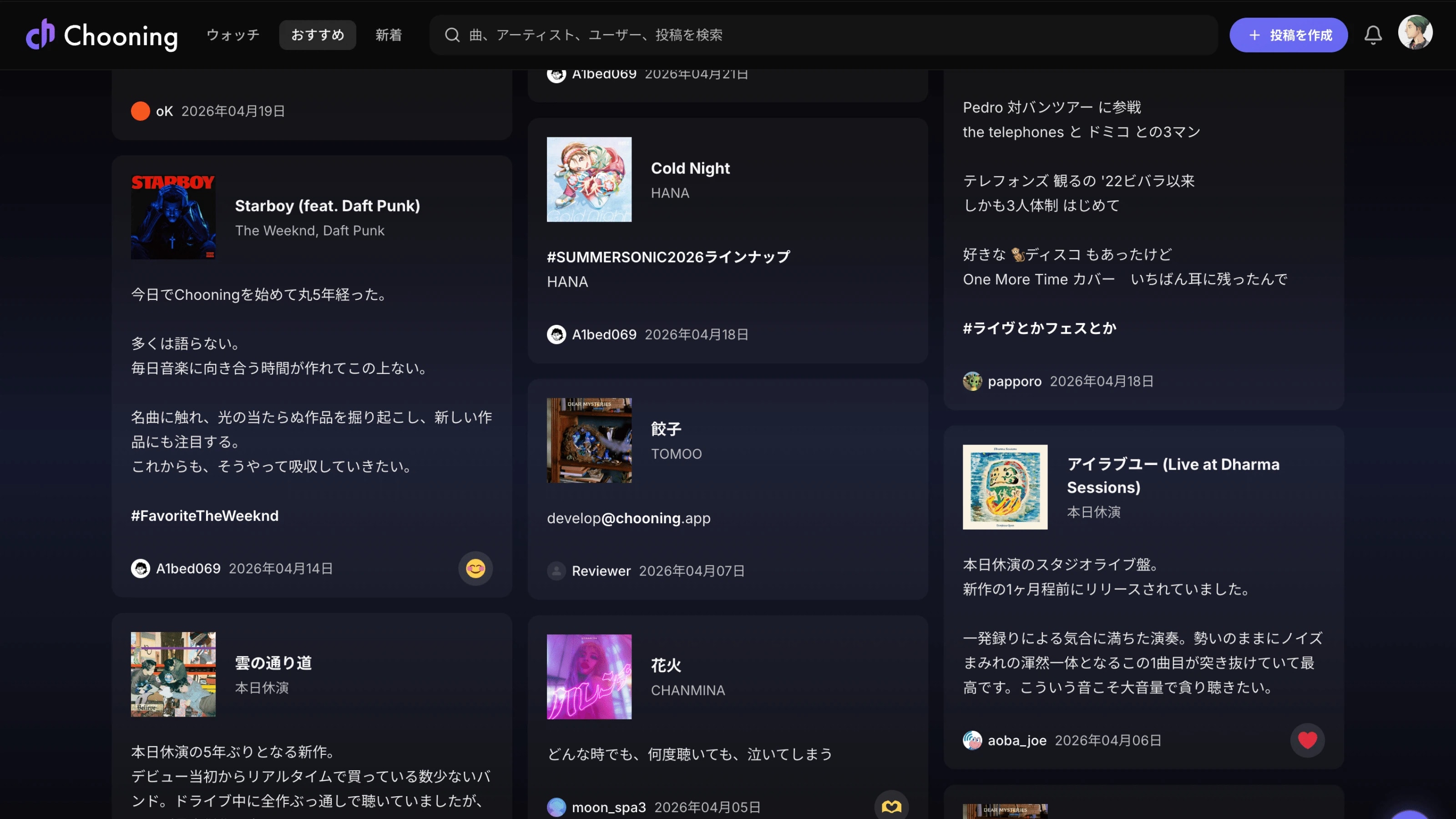Open the notifications bell icon
The height and width of the screenshot is (819, 1456).
click(x=1373, y=35)
